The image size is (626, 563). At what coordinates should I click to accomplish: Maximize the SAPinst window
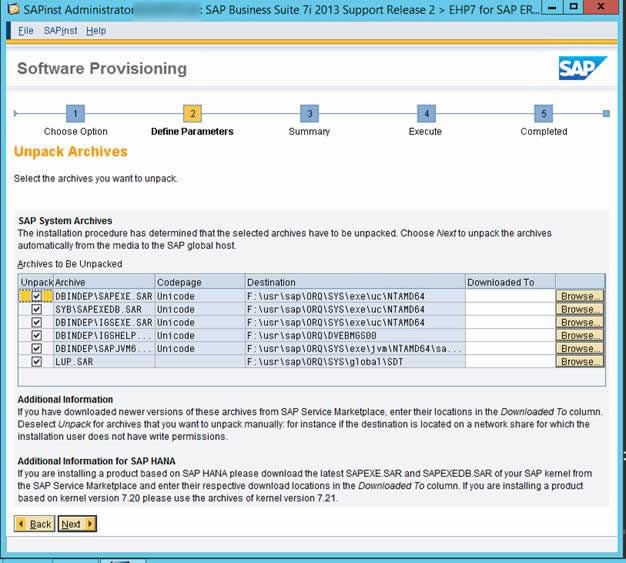(x=574, y=7)
